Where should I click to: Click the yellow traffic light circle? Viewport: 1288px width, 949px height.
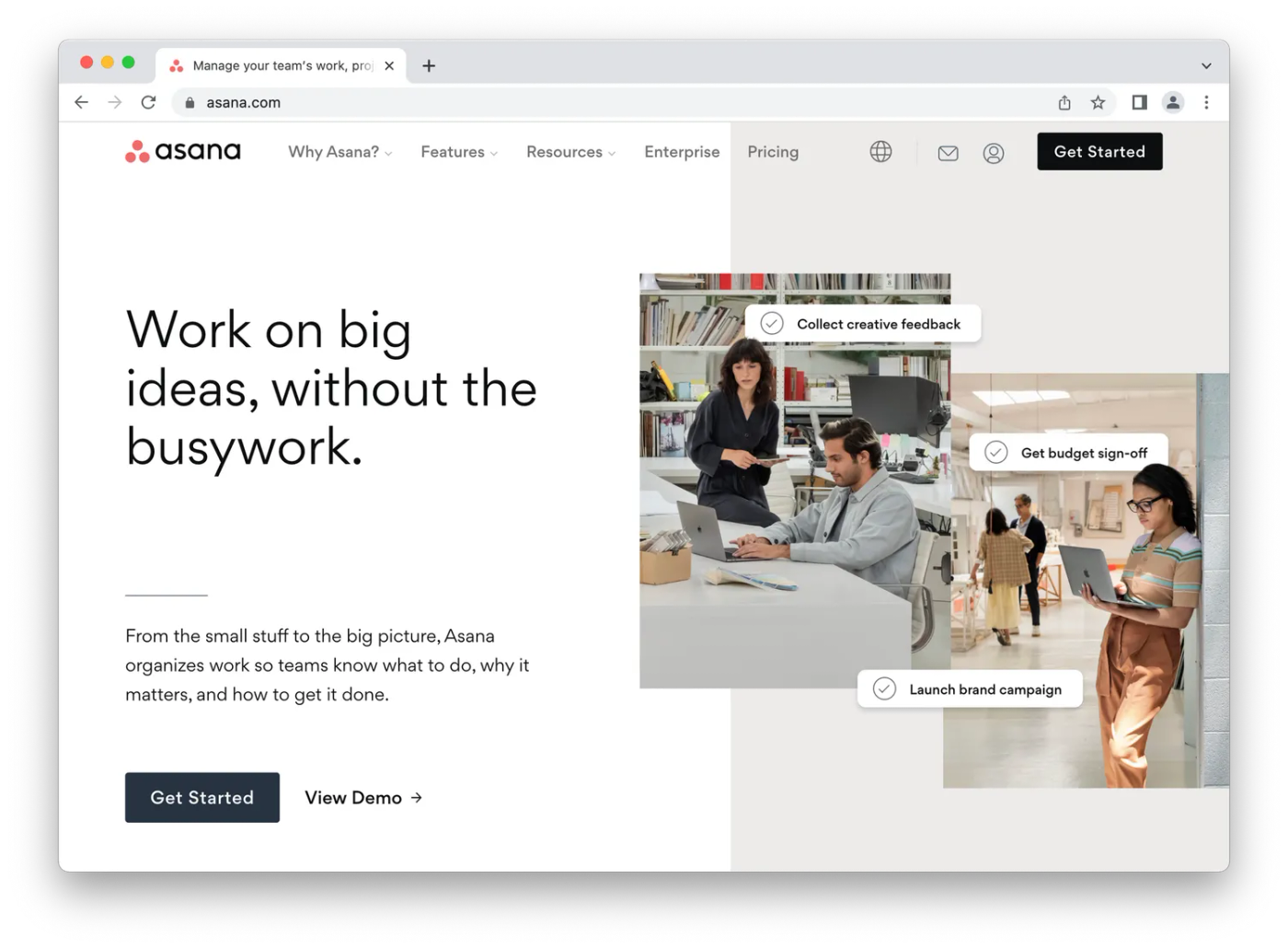[x=107, y=62]
